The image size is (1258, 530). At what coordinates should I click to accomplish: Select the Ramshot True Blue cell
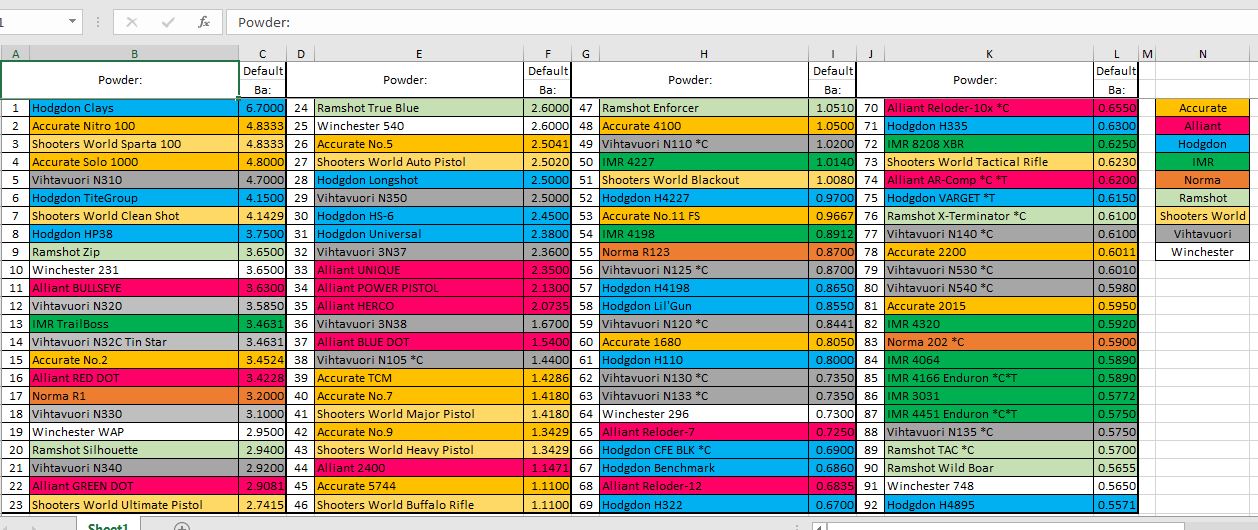coord(418,108)
